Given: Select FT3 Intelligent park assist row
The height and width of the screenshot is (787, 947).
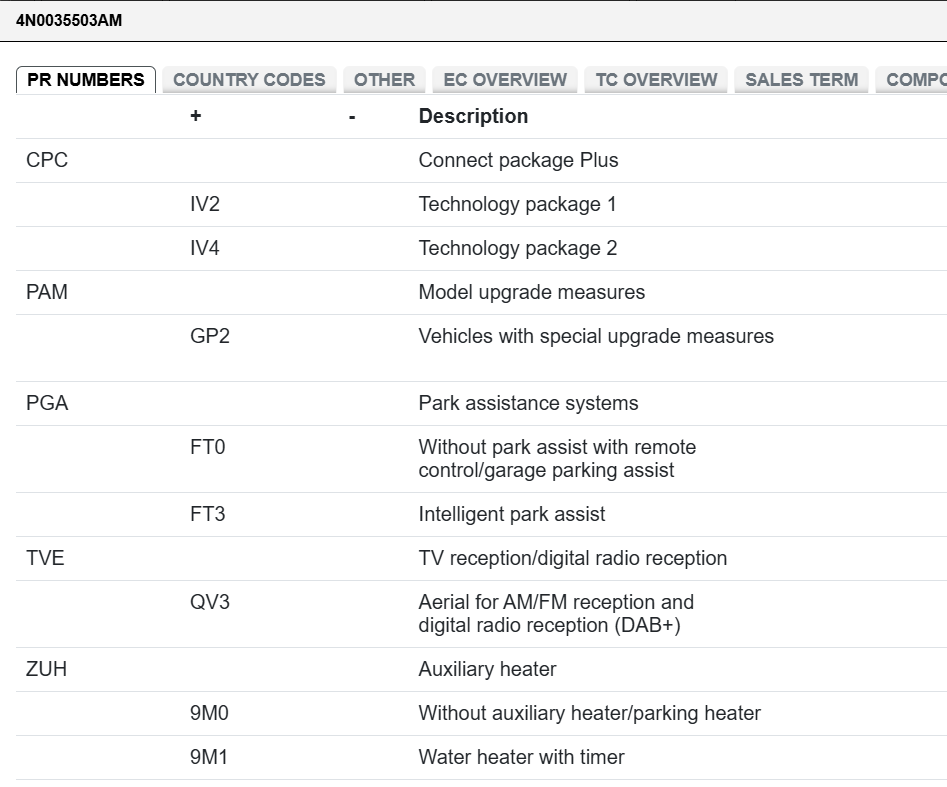Looking at the screenshot, I should (x=481, y=515).
